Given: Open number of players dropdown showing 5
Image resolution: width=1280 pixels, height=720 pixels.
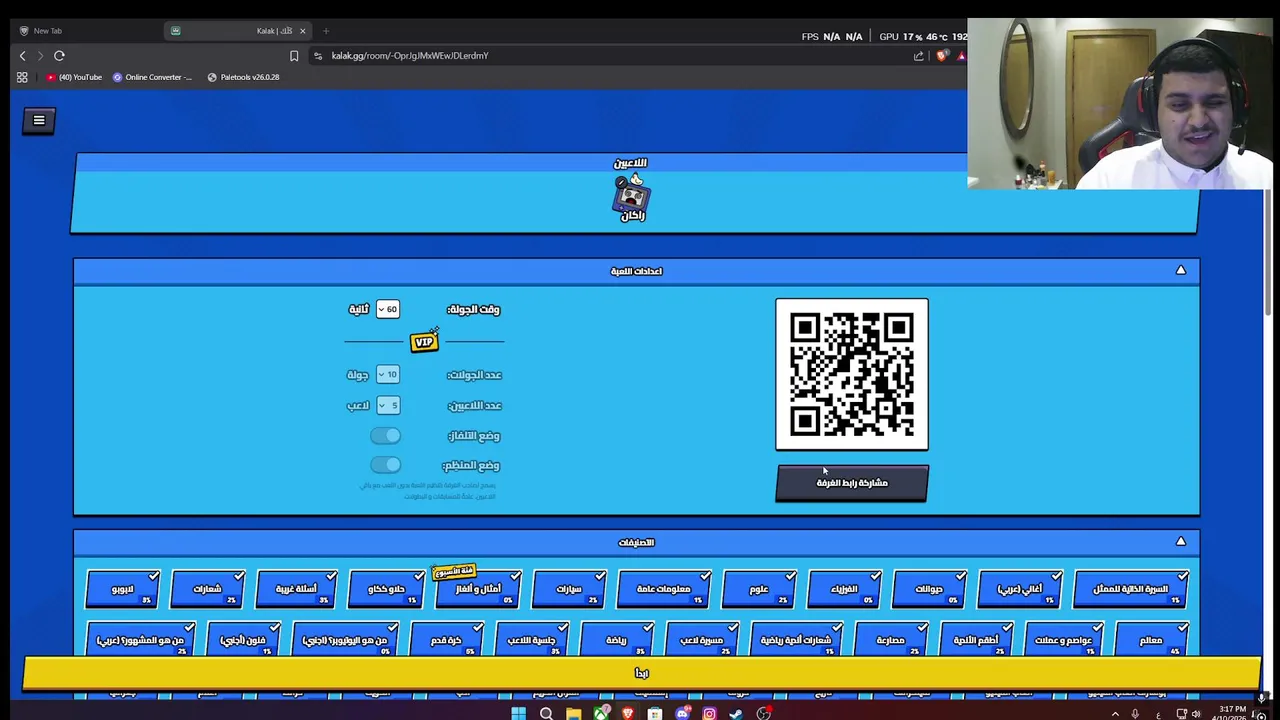Looking at the screenshot, I should click(388, 405).
